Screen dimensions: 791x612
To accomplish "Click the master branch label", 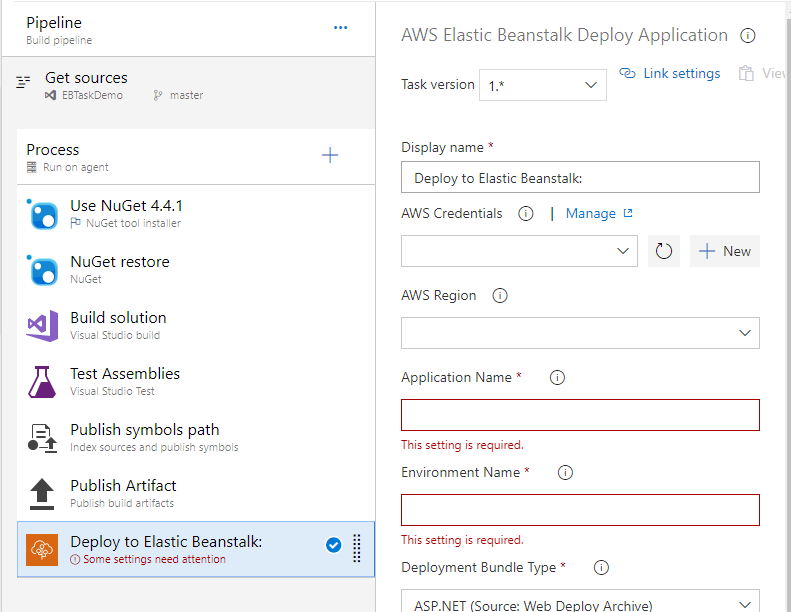I will [x=186, y=95].
